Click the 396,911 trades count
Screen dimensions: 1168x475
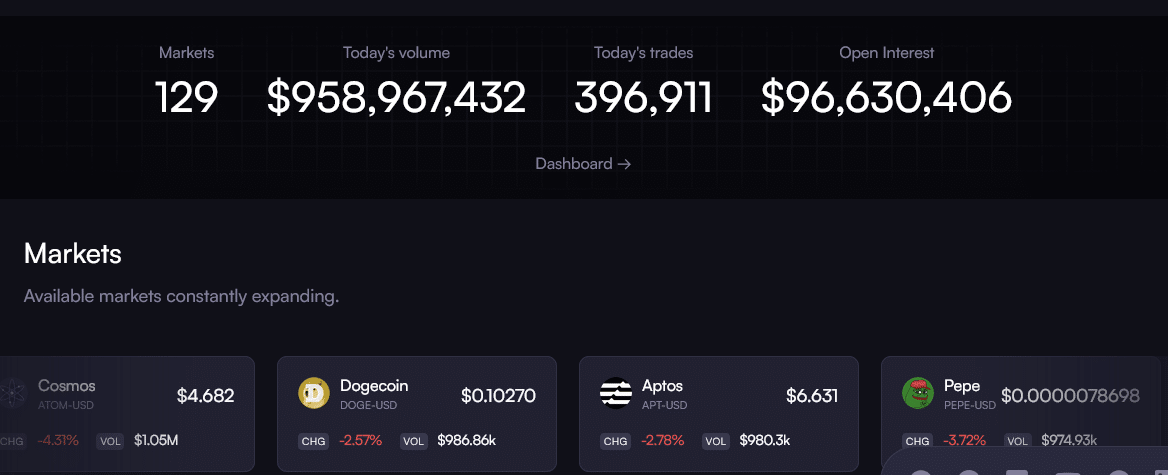pos(643,98)
